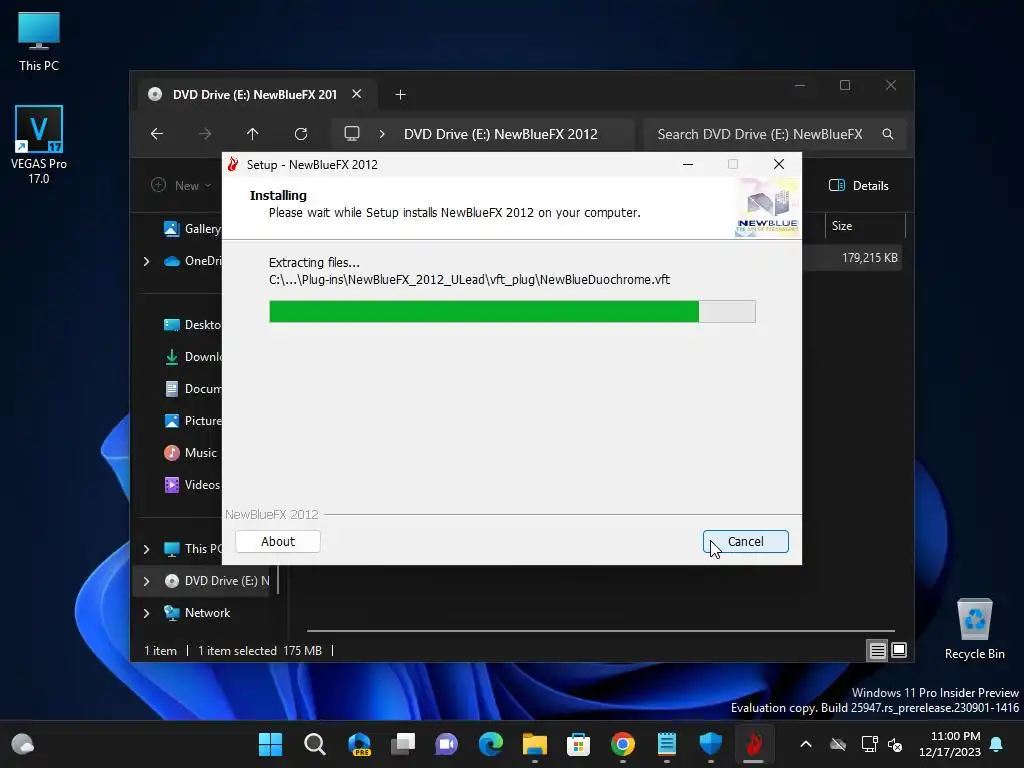Open Task View from the taskbar
Viewport: 1024px width, 768px height.
tap(403, 744)
